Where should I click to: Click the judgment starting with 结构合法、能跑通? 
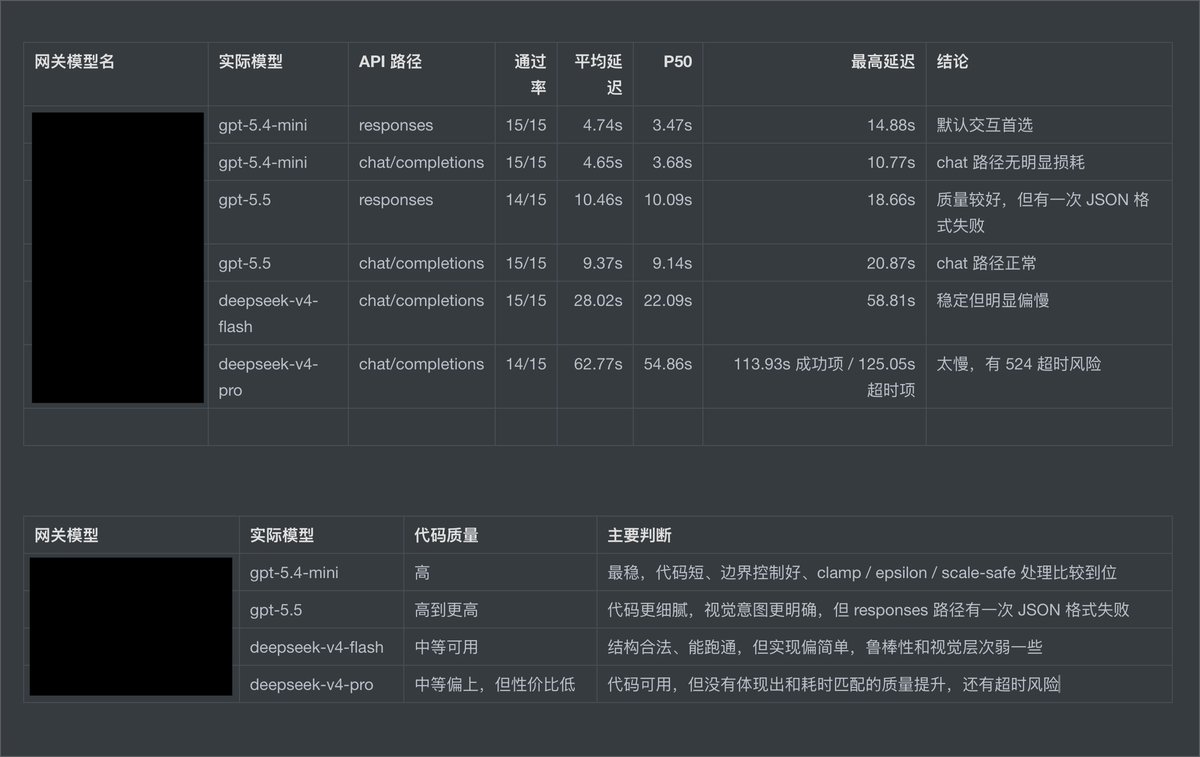pyautogui.click(x=825, y=647)
